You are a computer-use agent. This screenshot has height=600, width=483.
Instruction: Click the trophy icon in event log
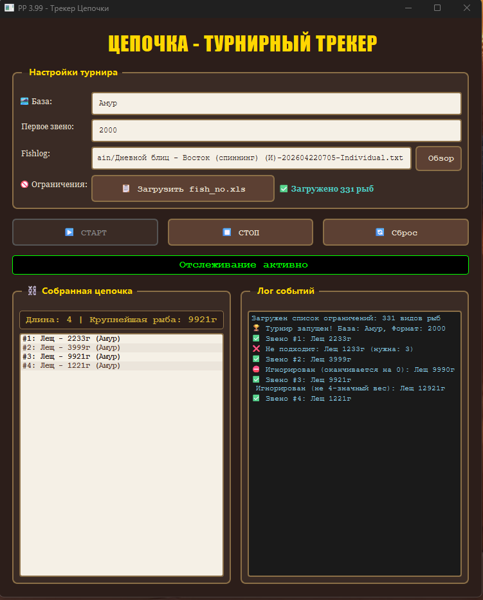coord(256,328)
